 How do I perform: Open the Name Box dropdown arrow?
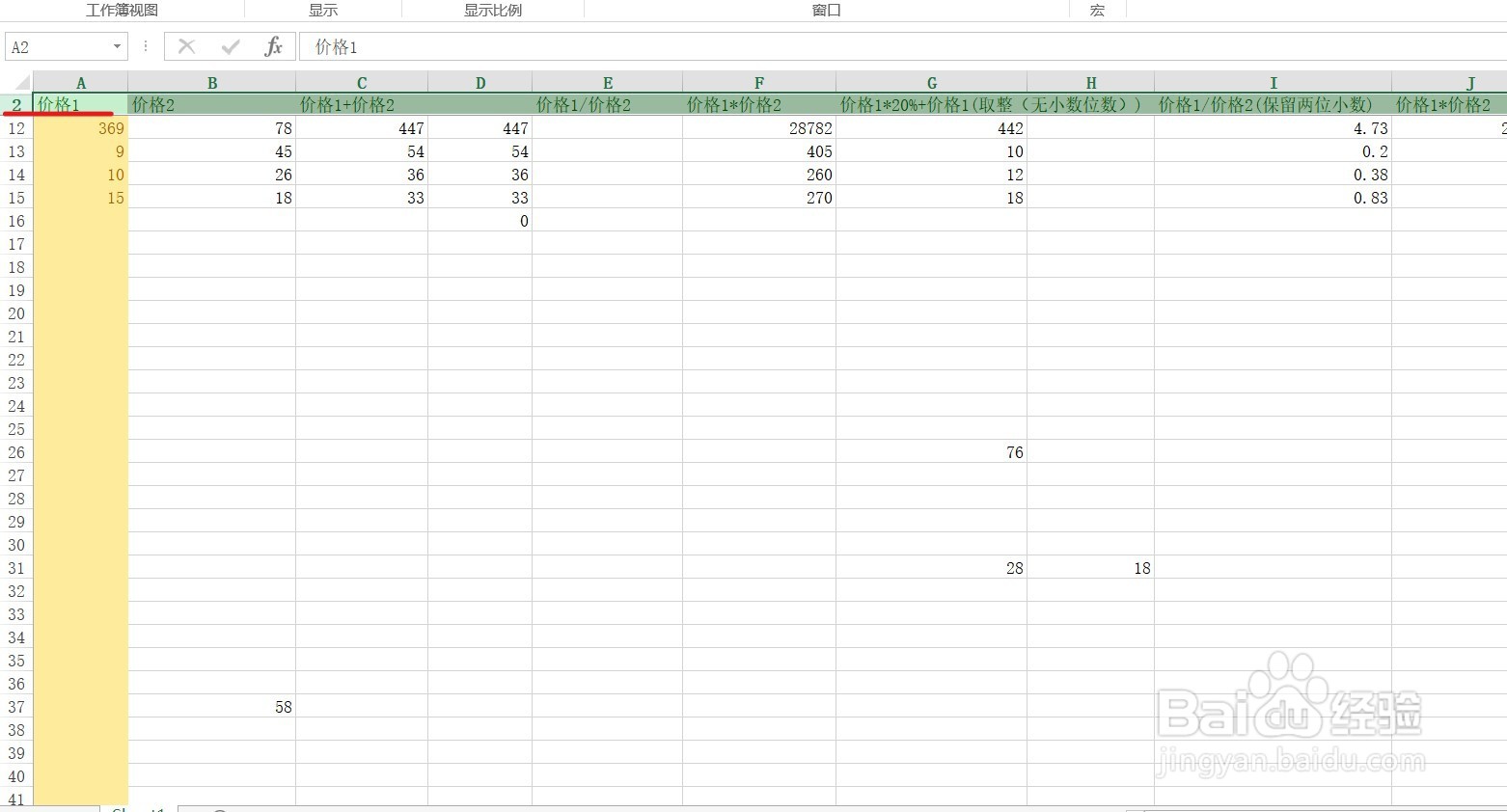point(117,46)
